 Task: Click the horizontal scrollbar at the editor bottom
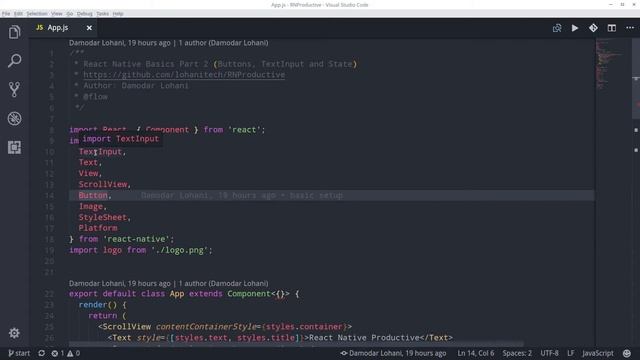[x=296, y=344]
